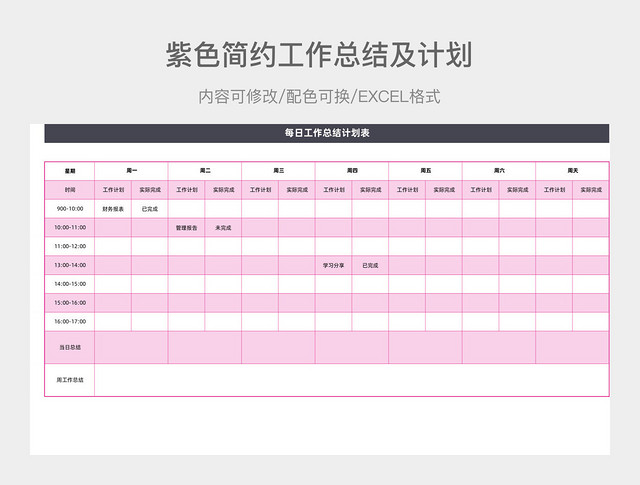Click the 学习分享 cell on Thursday
The height and width of the screenshot is (485, 640).
tap(333, 265)
